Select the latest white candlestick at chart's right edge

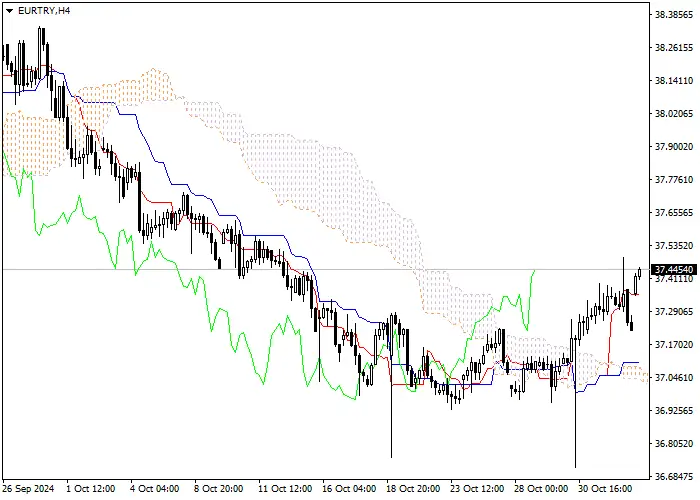640,273
